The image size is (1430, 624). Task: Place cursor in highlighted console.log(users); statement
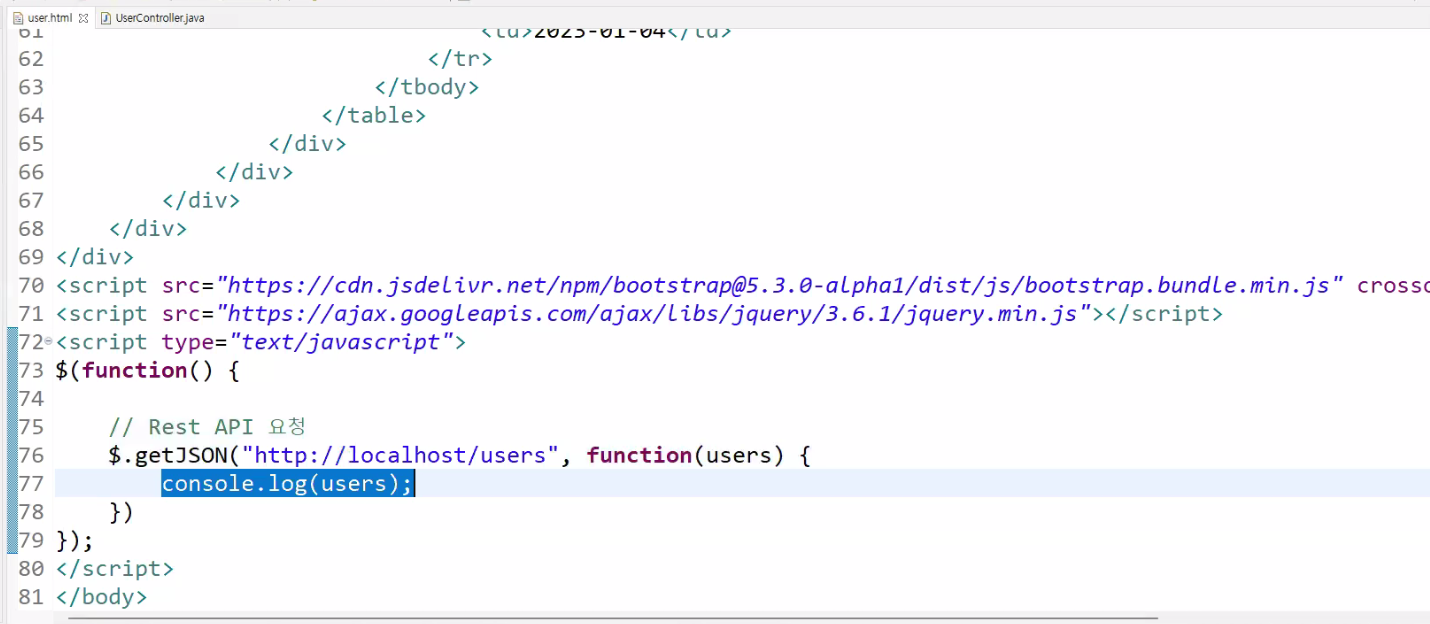pyautogui.click(x=287, y=484)
